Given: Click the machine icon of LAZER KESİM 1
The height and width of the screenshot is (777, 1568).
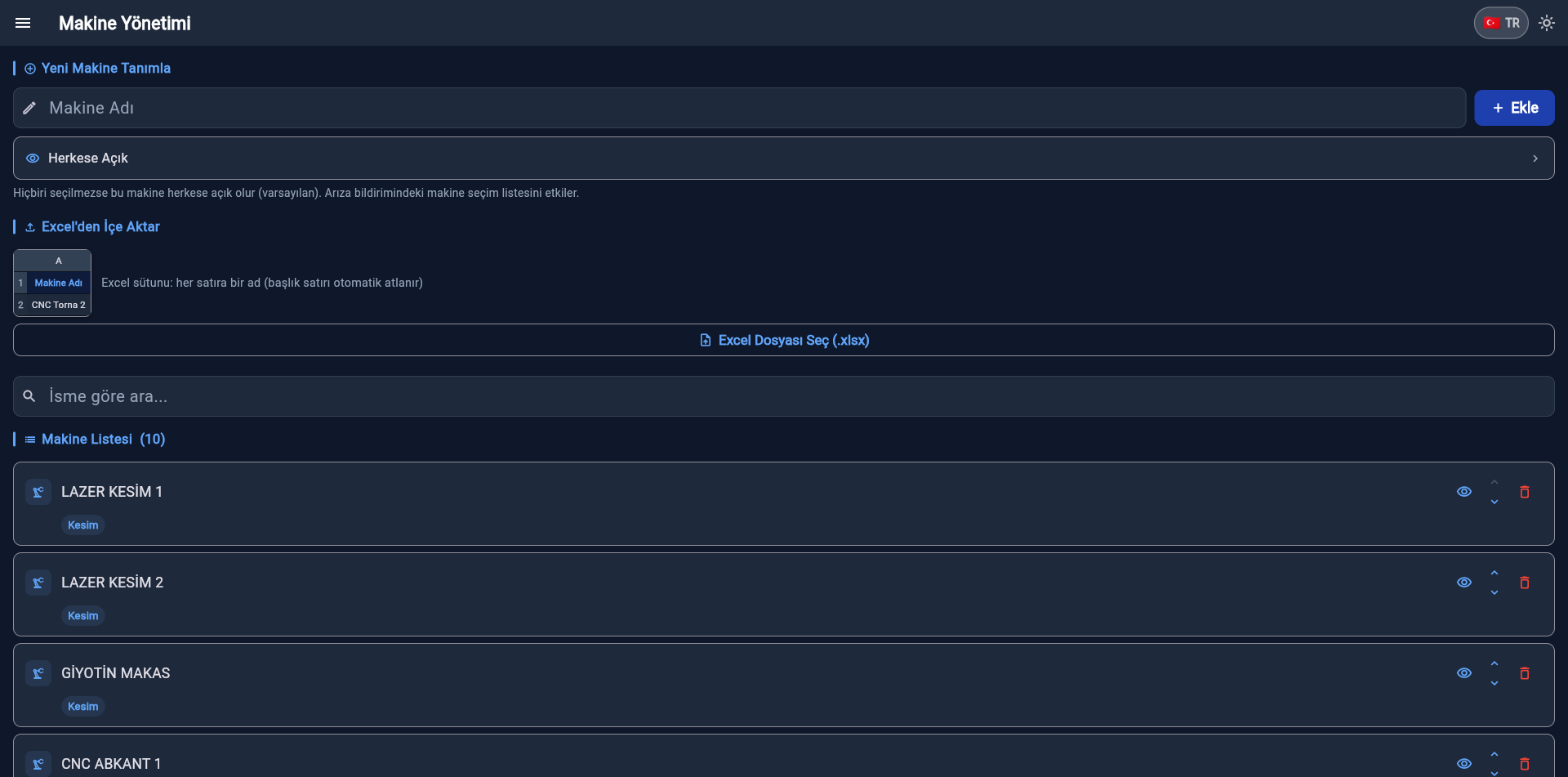Looking at the screenshot, I should tap(38, 492).
